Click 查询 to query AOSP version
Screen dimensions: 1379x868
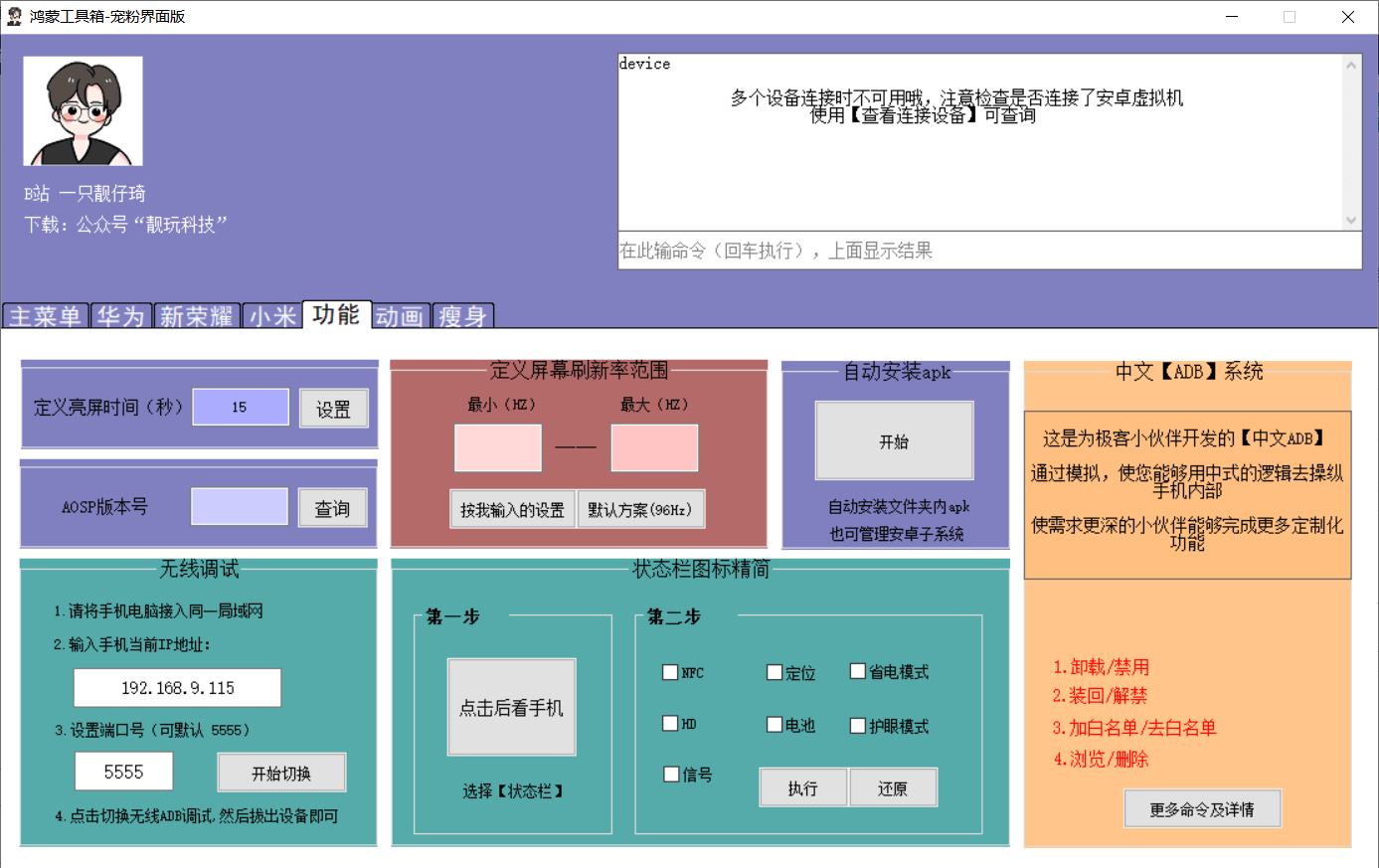(332, 506)
